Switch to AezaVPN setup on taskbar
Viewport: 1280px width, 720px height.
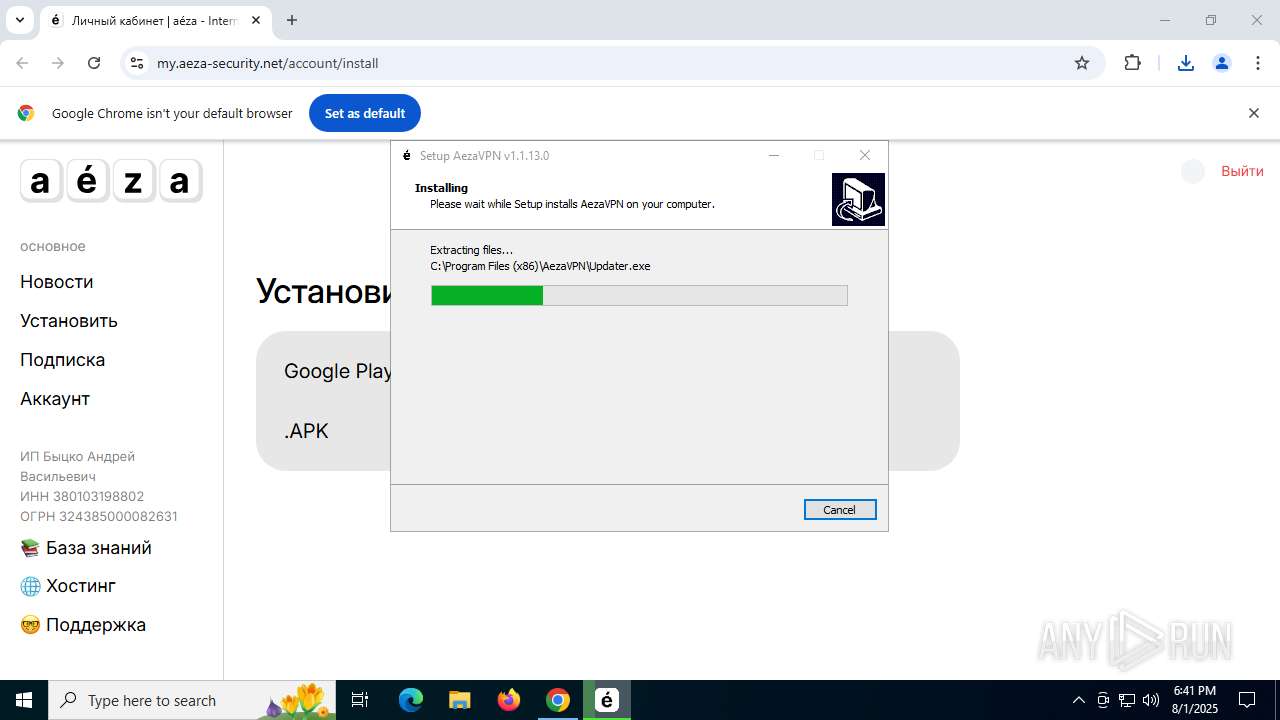(607, 700)
